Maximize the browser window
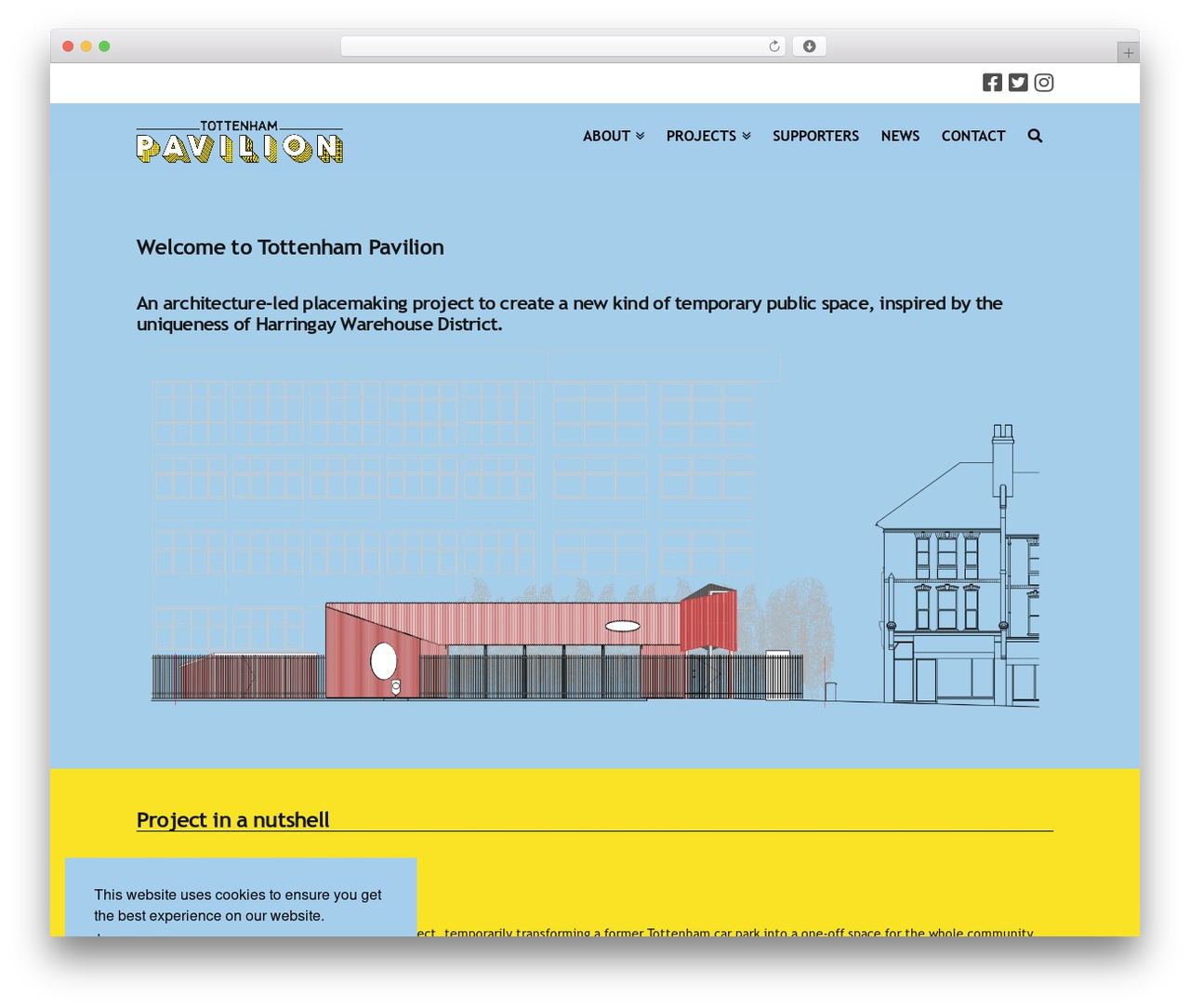The height and width of the screenshot is (1008, 1190). click(104, 46)
